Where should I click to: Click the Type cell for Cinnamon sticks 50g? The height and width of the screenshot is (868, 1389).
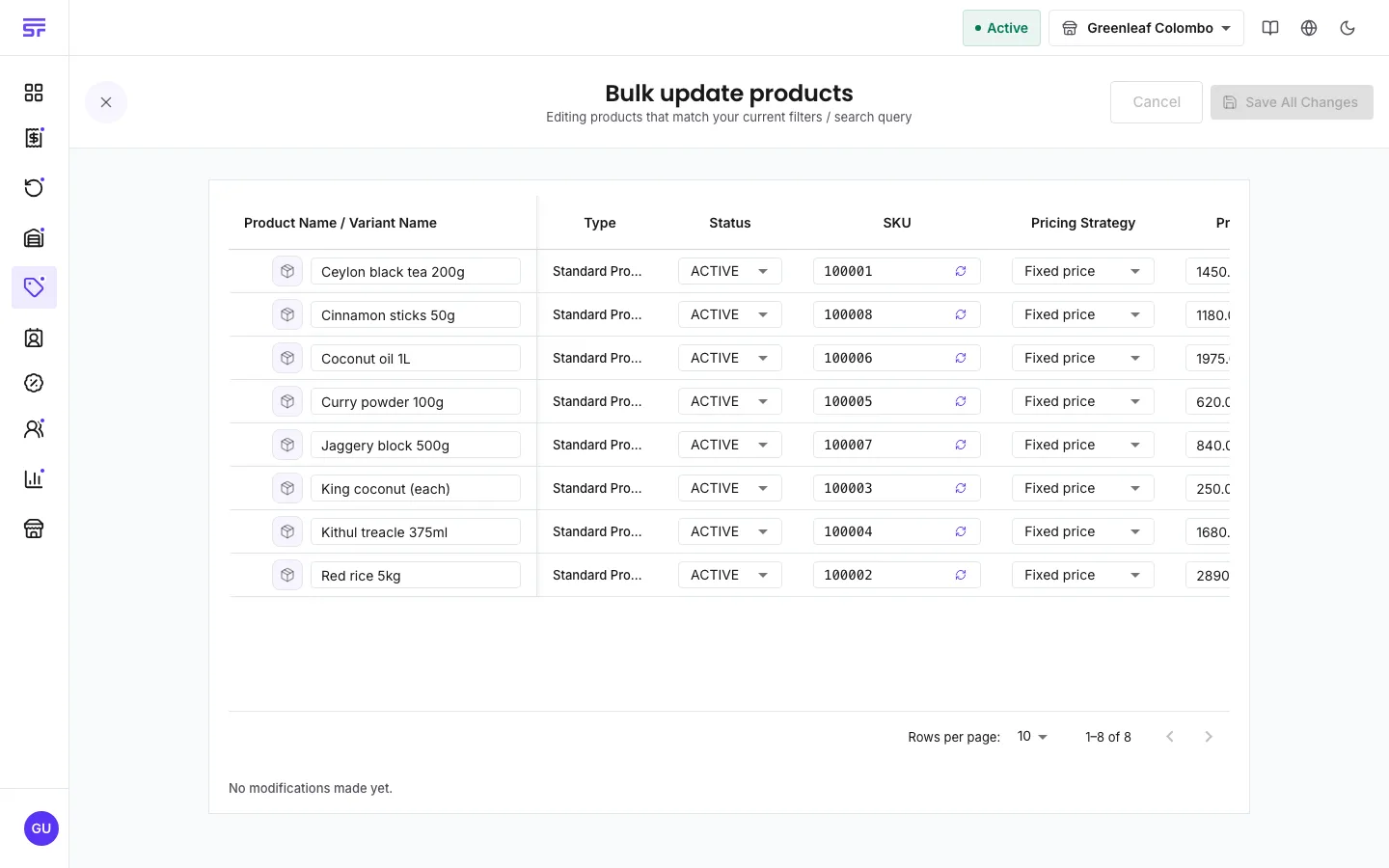pyautogui.click(x=597, y=314)
